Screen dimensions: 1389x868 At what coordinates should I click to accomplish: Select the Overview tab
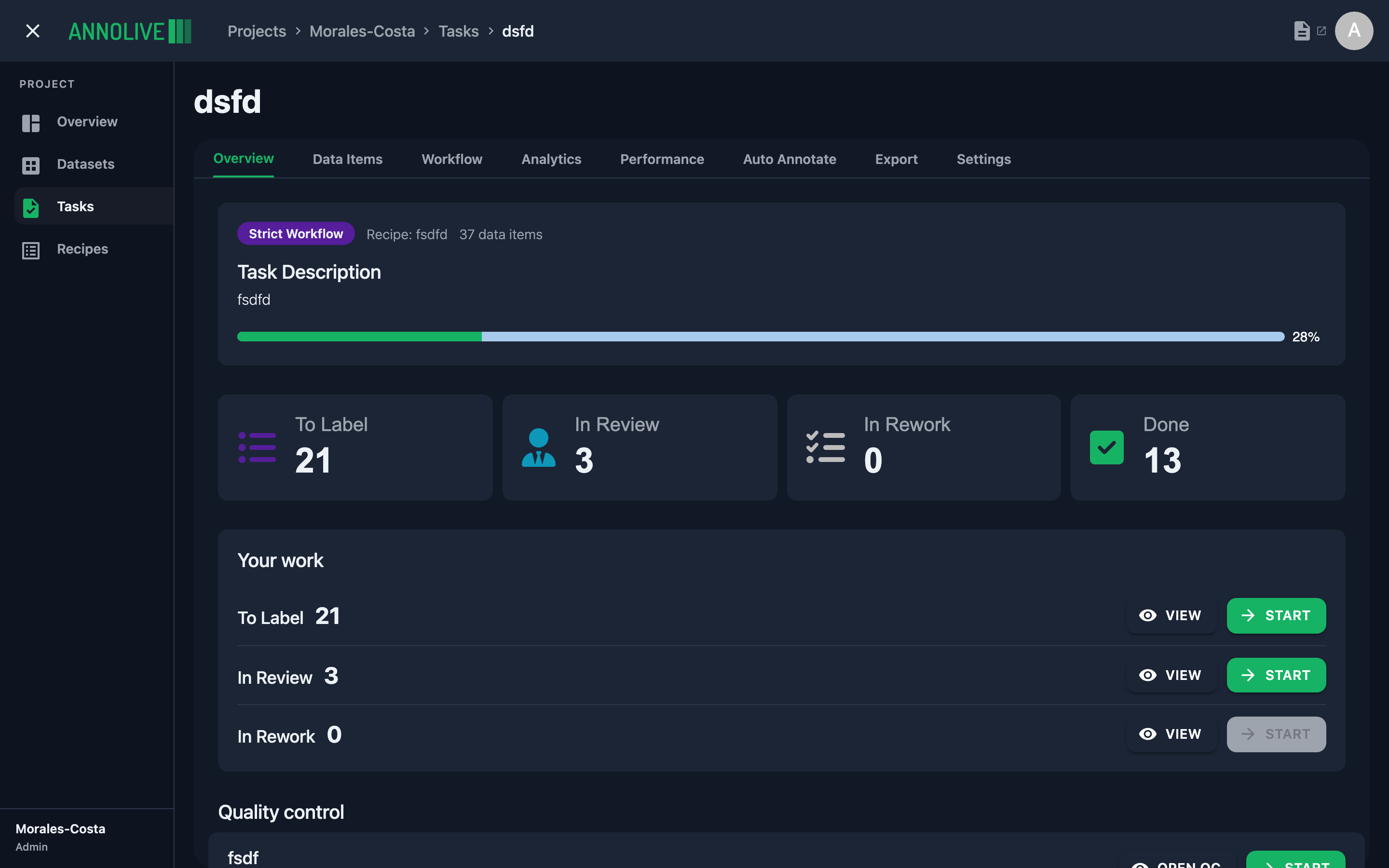(x=244, y=159)
